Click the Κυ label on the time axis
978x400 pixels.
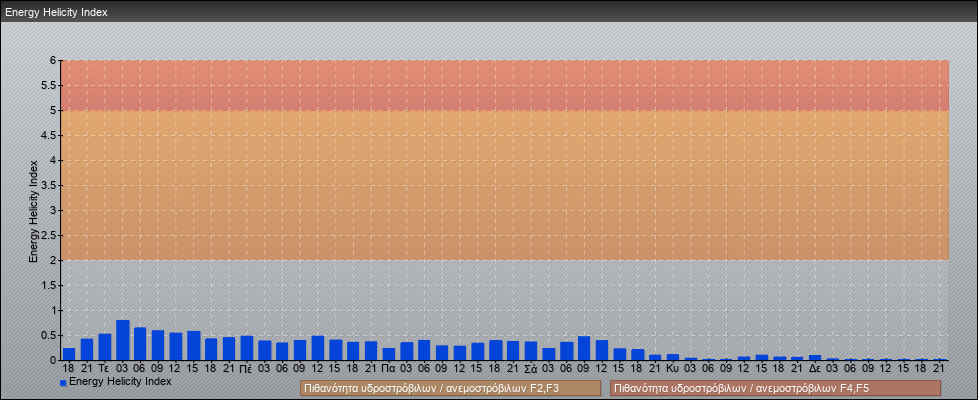pyautogui.click(x=672, y=369)
